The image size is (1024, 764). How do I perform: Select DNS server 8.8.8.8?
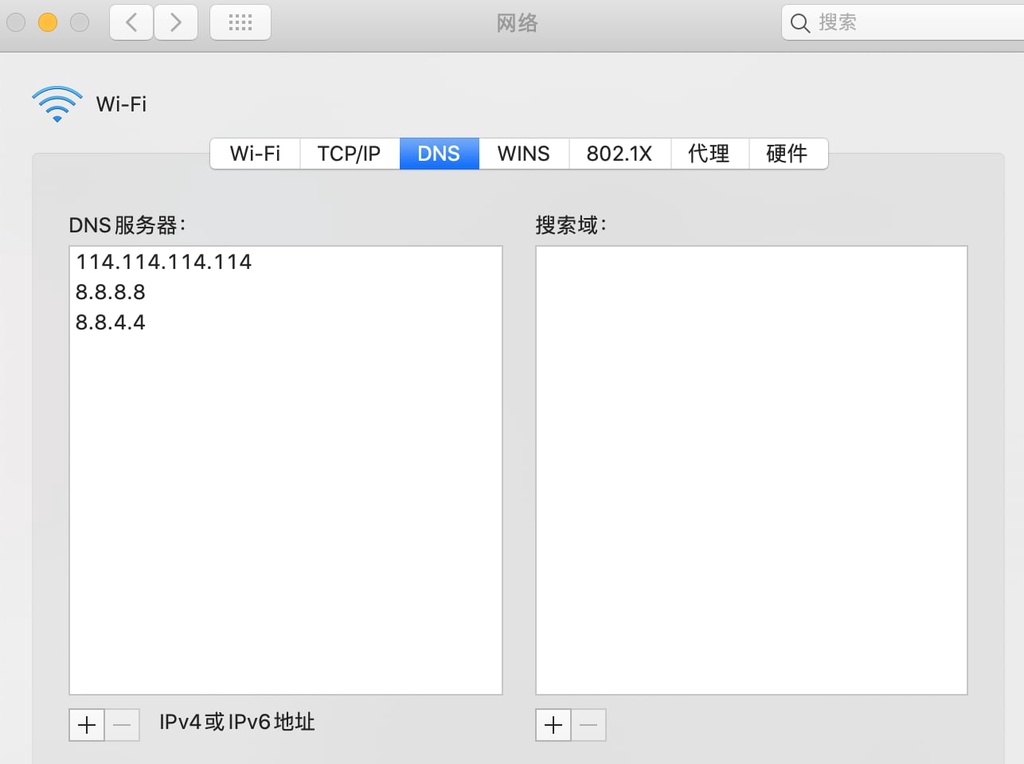(x=110, y=292)
